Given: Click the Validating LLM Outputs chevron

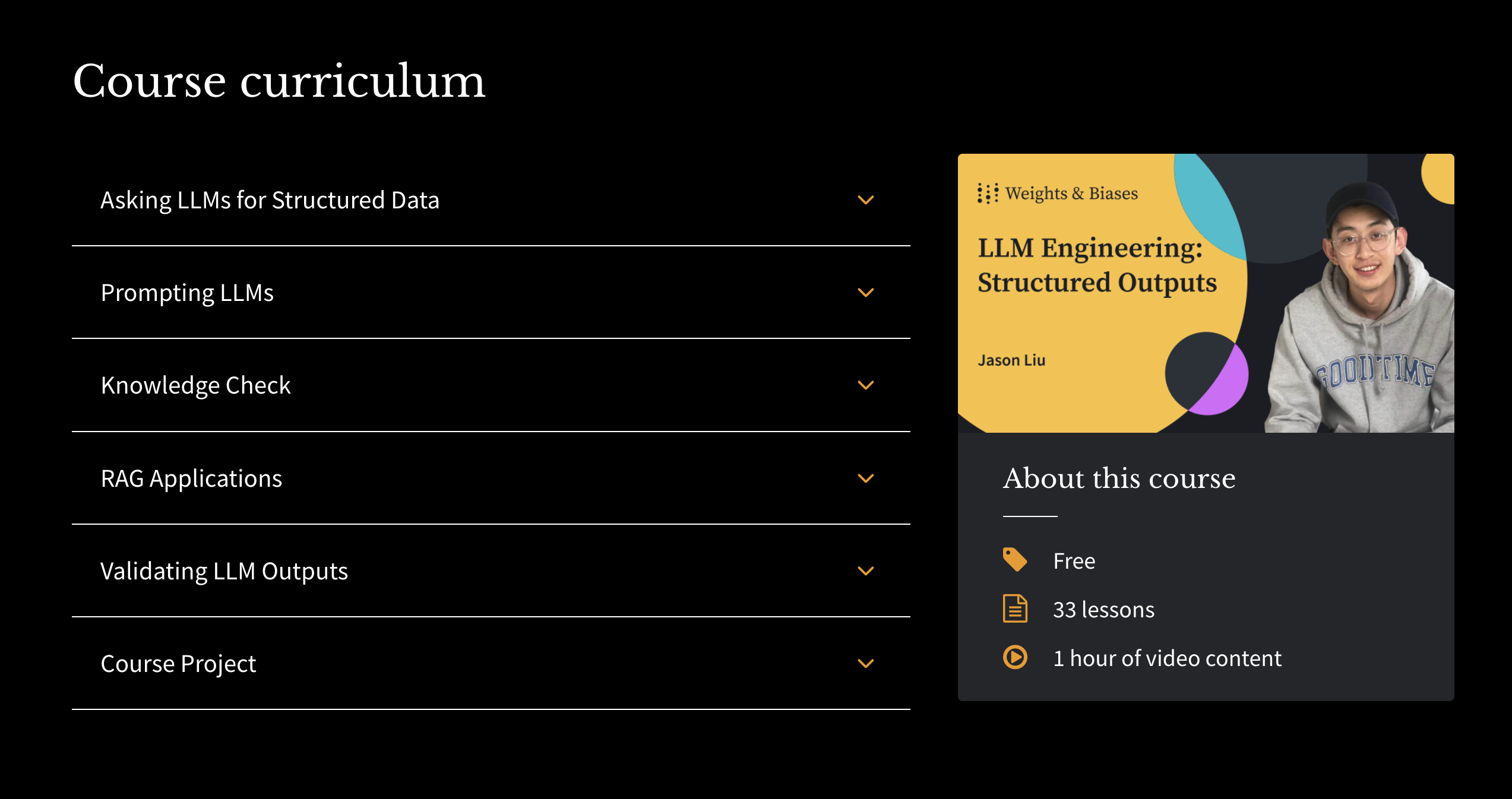Looking at the screenshot, I should pyautogui.click(x=865, y=571).
